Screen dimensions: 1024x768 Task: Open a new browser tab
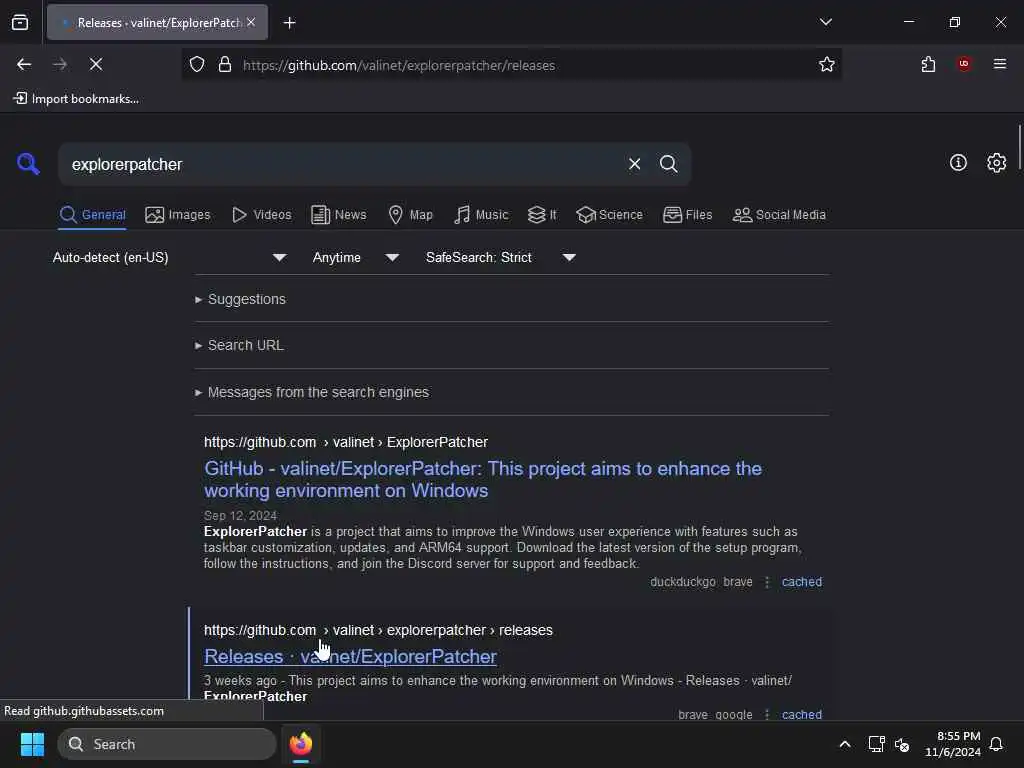pyautogui.click(x=289, y=23)
